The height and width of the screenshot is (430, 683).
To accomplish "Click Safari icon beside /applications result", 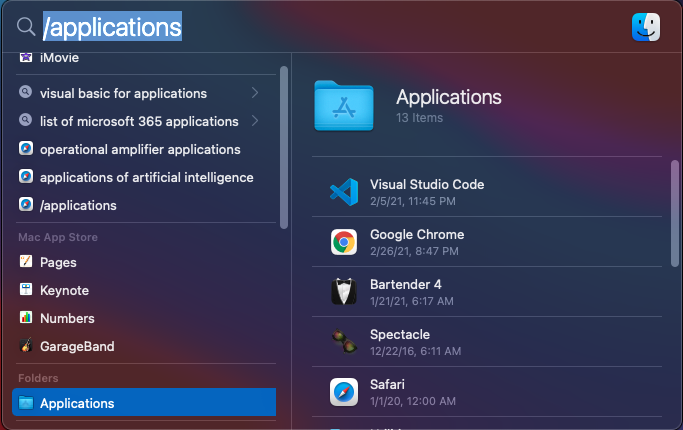I will tap(26, 204).
